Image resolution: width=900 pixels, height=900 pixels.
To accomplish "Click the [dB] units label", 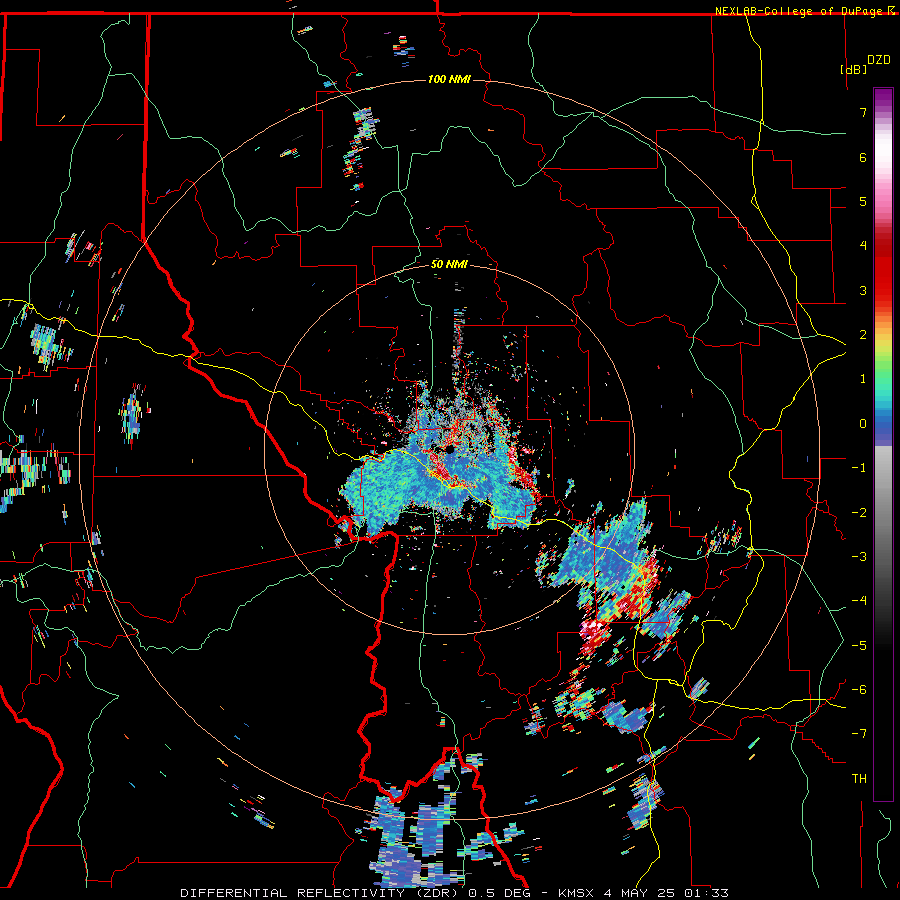I will (x=853, y=69).
